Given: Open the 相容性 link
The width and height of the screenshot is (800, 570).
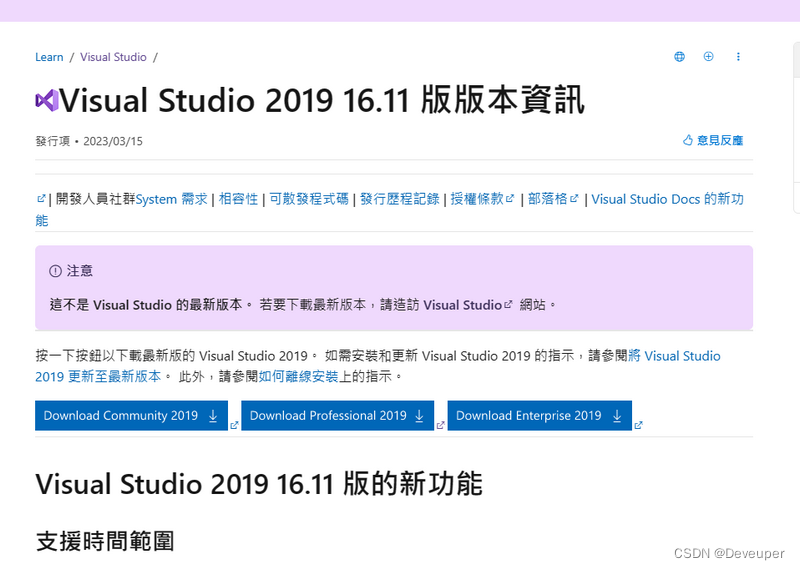Looking at the screenshot, I should pyautogui.click(x=238, y=199).
